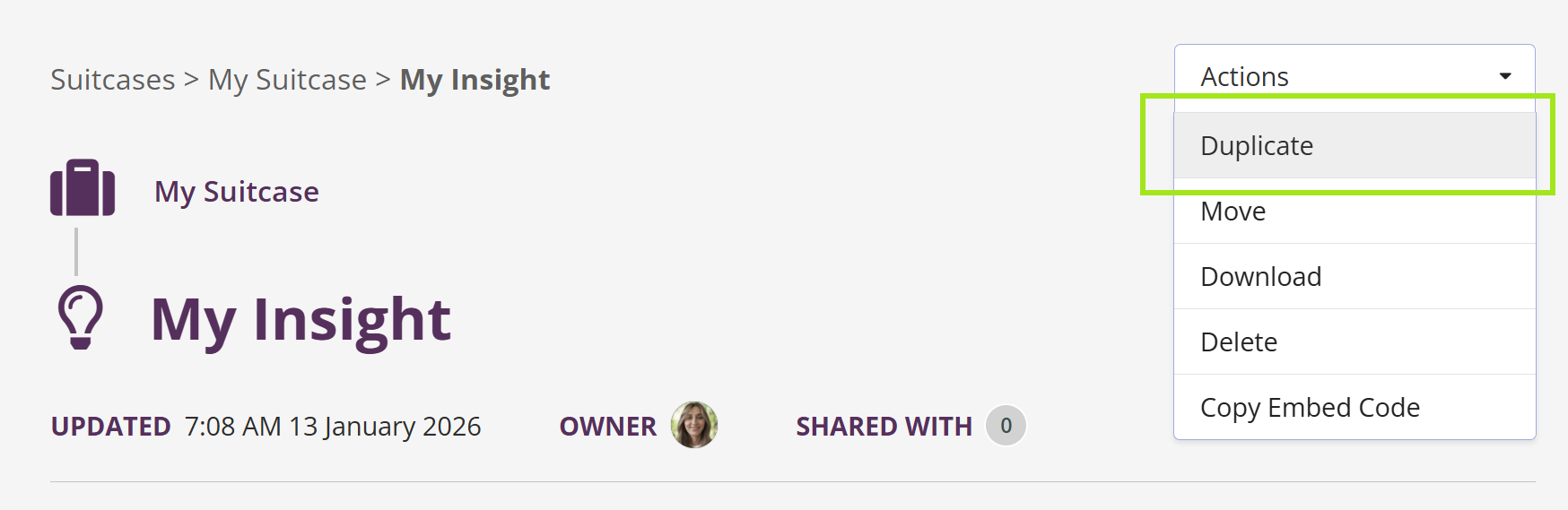Select Copy Embed Code menu option
Screen dimensions: 1568x510
(x=1310, y=408)
